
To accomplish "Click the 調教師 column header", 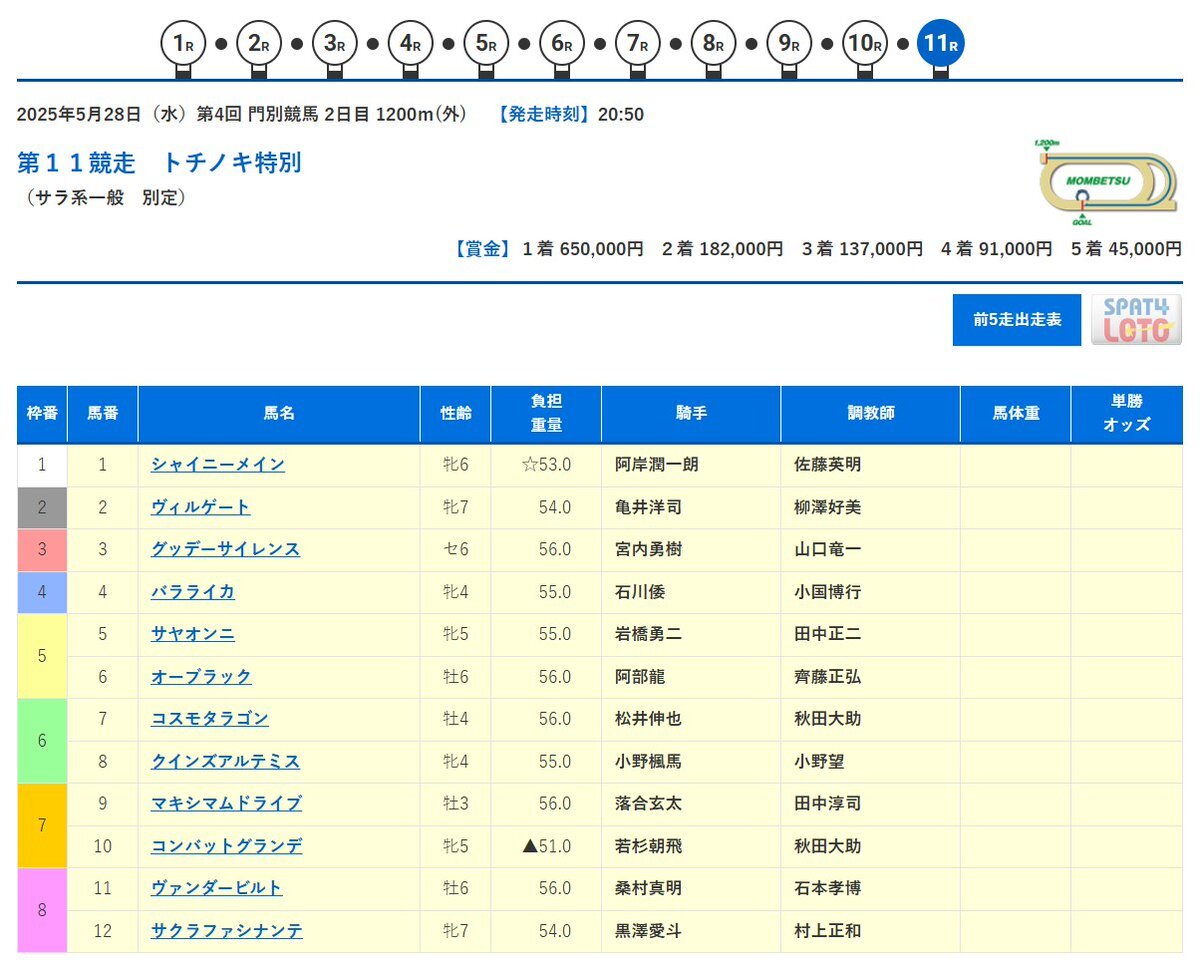I will 871,414.
